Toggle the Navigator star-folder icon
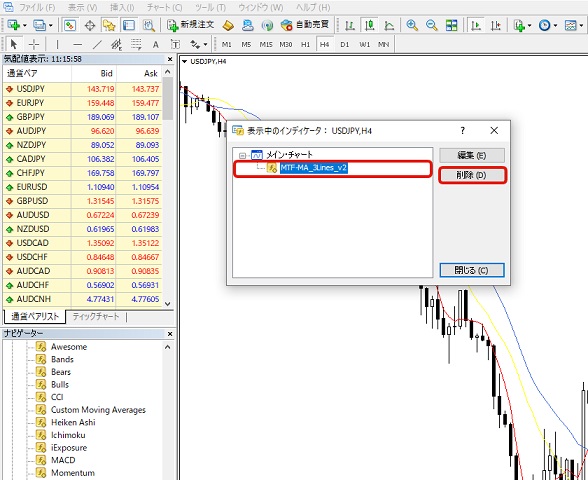This screenshot has height=480, width=588. point(109,25)
